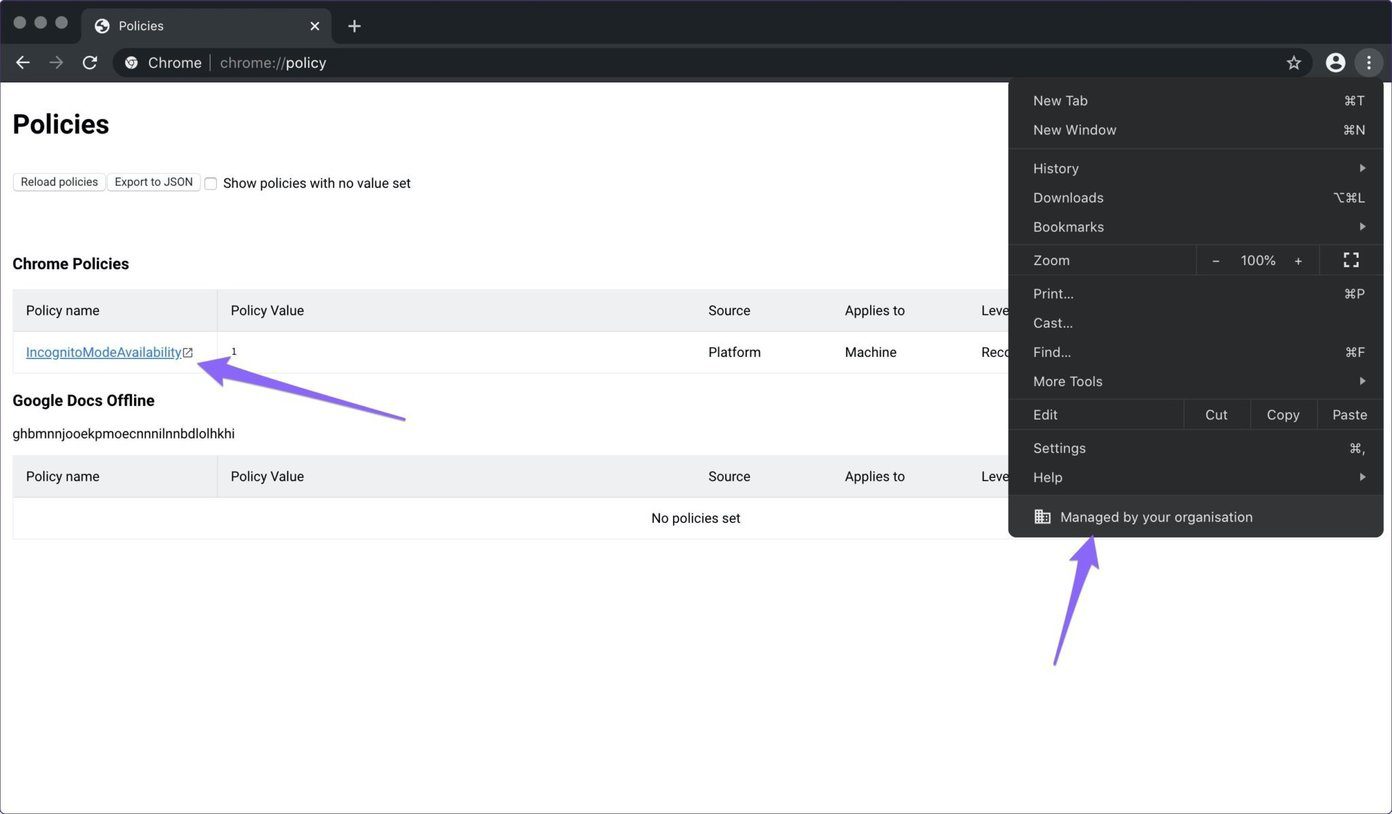Screen dimensions: 1392x814
Task: Enter fullscreen via zoom row icon
Action: tap(1351, 260)
